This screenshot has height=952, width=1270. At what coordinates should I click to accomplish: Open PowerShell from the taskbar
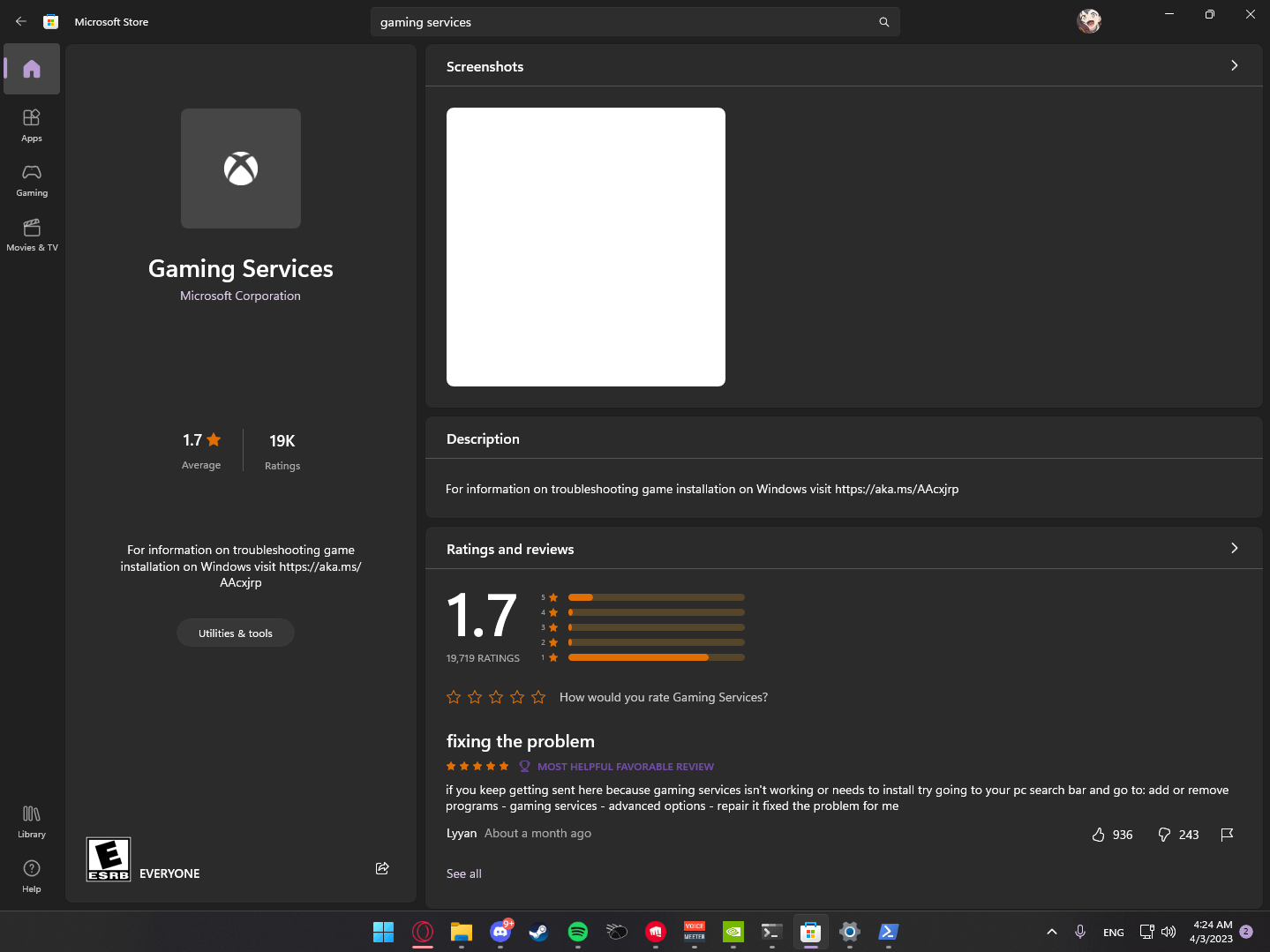click(x=889, y=932)
